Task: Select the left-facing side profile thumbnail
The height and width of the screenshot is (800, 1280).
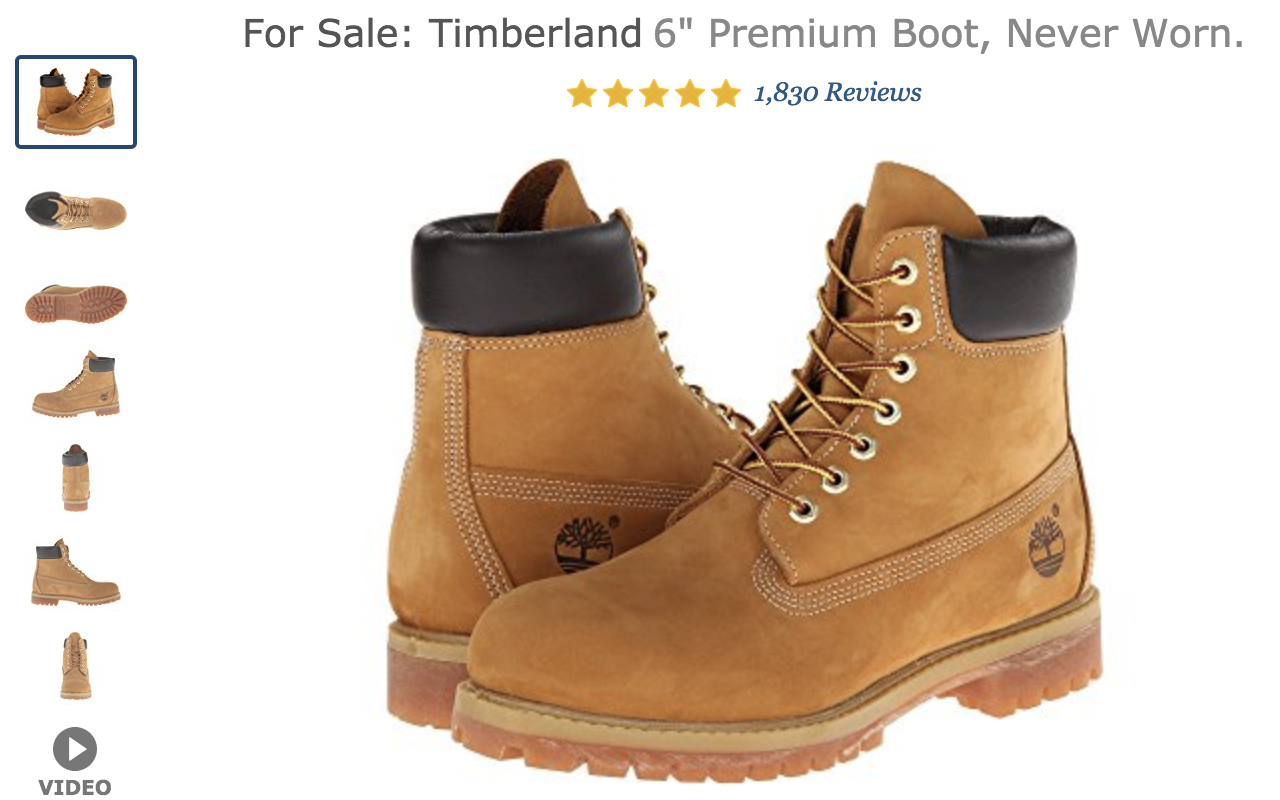Action: coord(76,384)
